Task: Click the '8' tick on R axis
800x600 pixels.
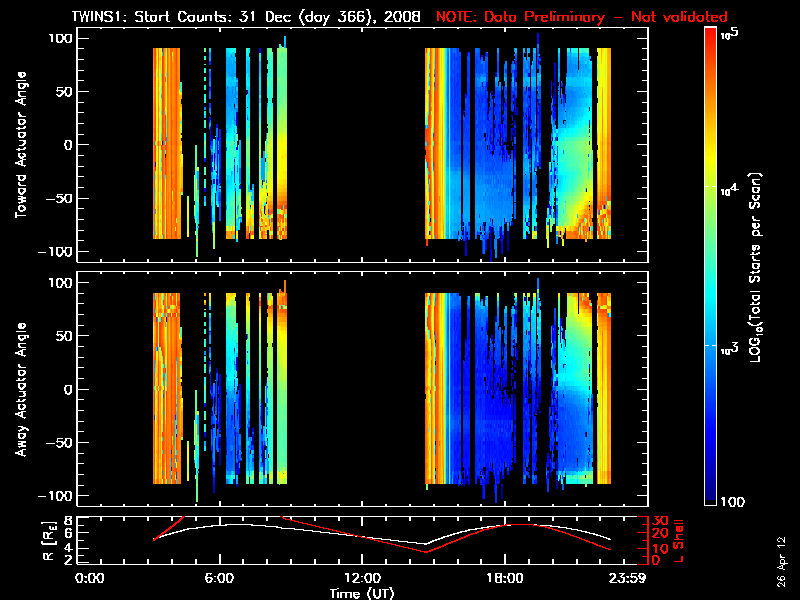Action: pyautogui.click(x=67, y=521)
